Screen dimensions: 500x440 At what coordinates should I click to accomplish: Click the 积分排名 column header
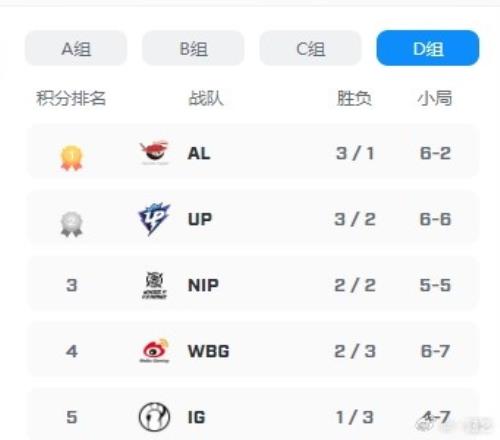[x=71, y=98]
